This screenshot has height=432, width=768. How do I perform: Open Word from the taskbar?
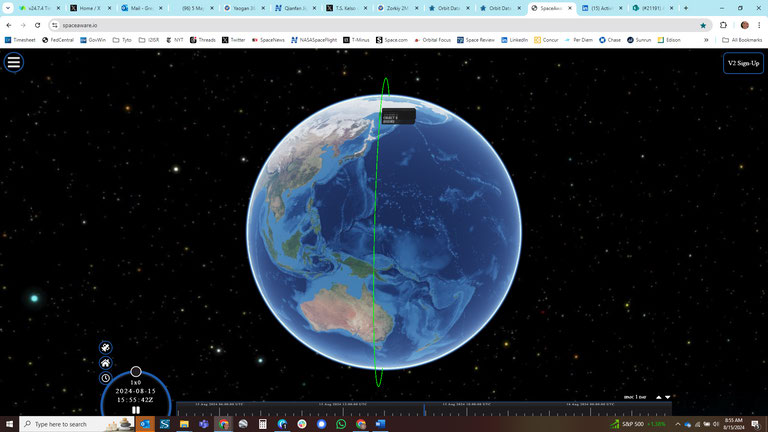click(380, 424)
